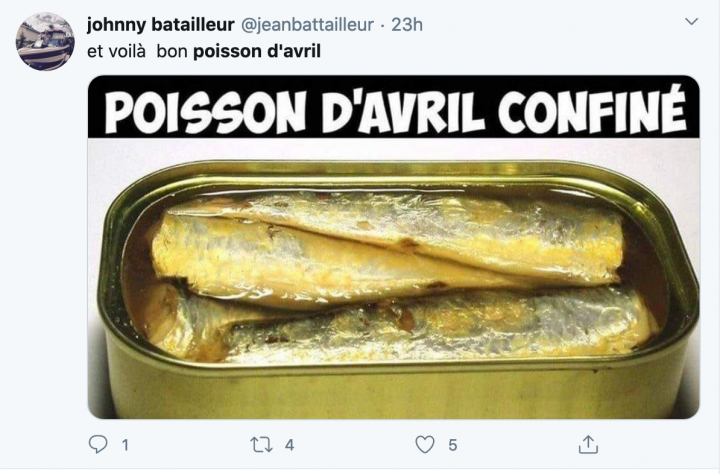Retweet this post using the arrows icon
The image size is (720, 474).
(261, 445)
